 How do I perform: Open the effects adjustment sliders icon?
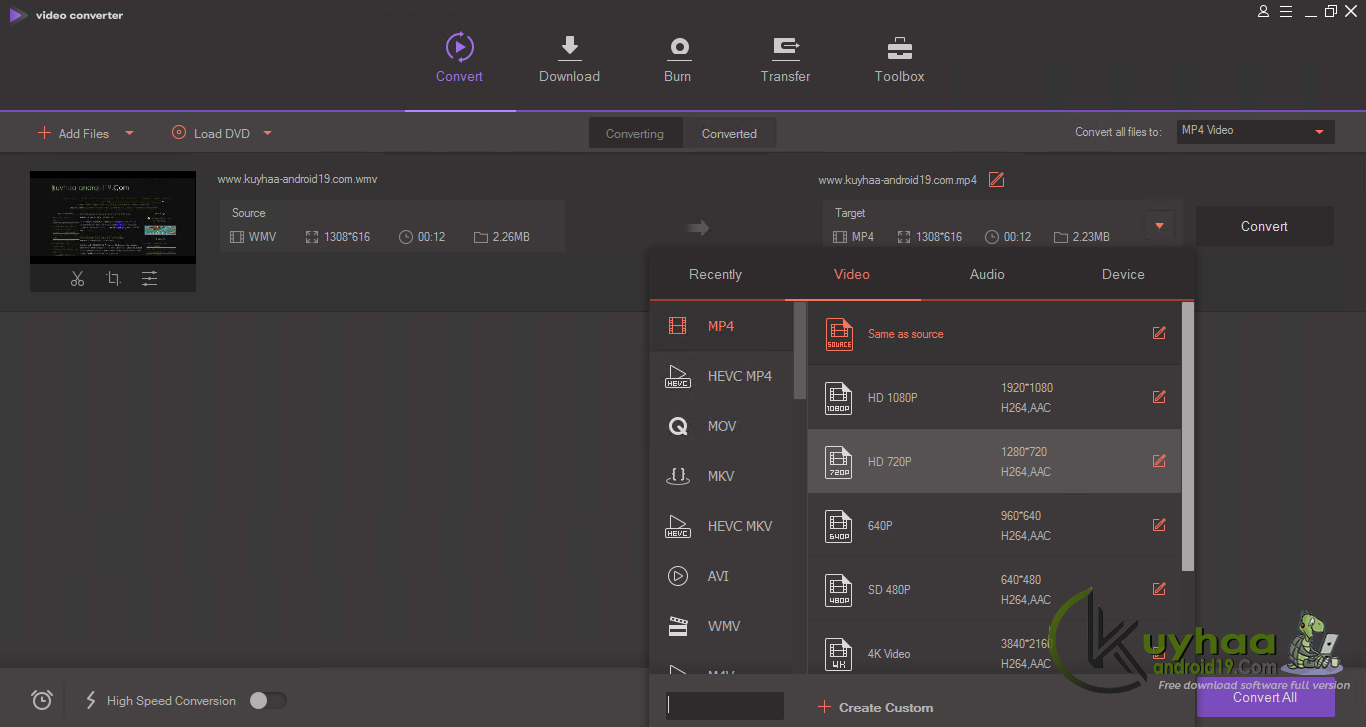click(149, 279)
